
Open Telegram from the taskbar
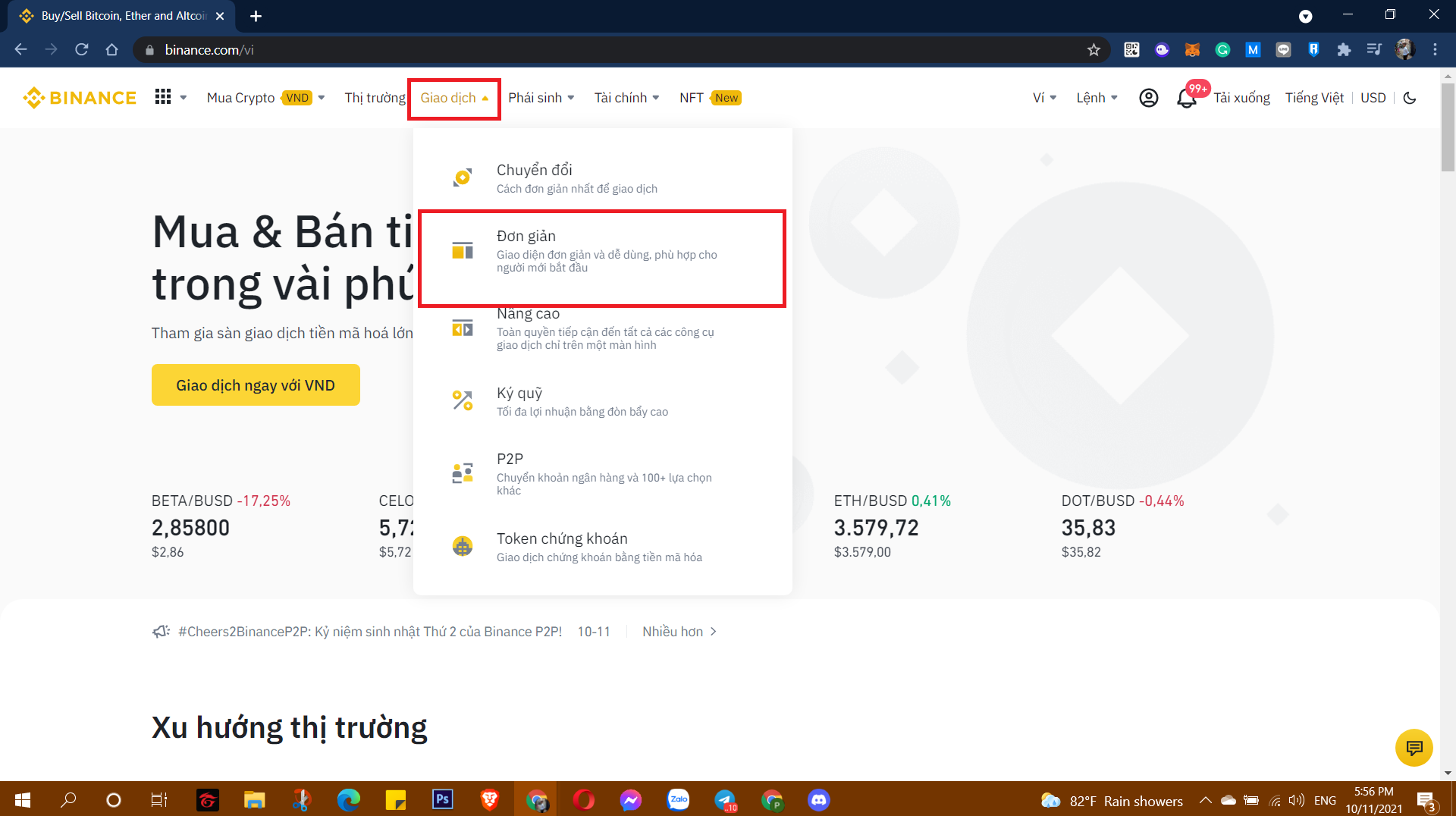725,800
